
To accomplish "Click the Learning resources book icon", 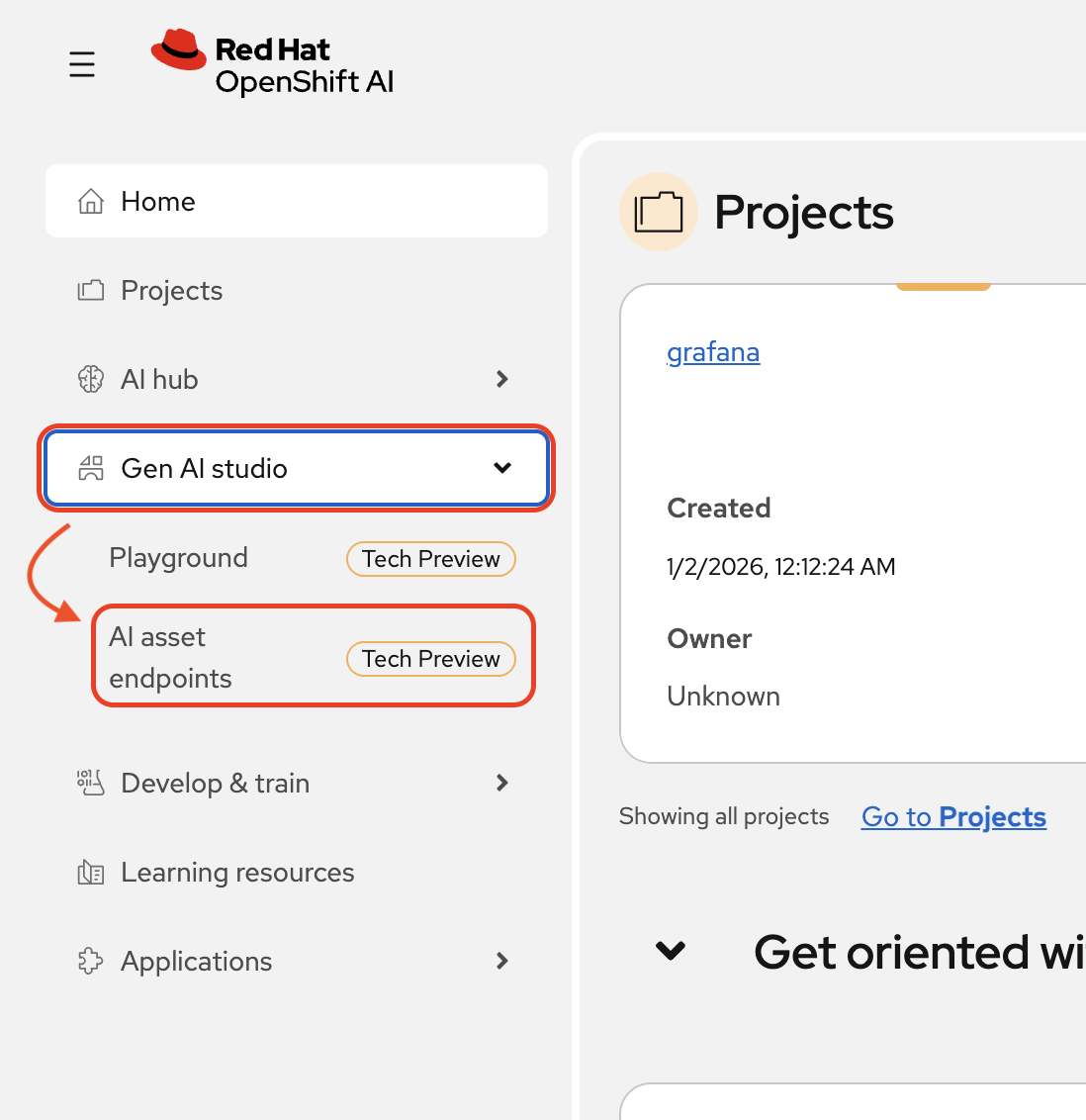I will coord(91,872).
